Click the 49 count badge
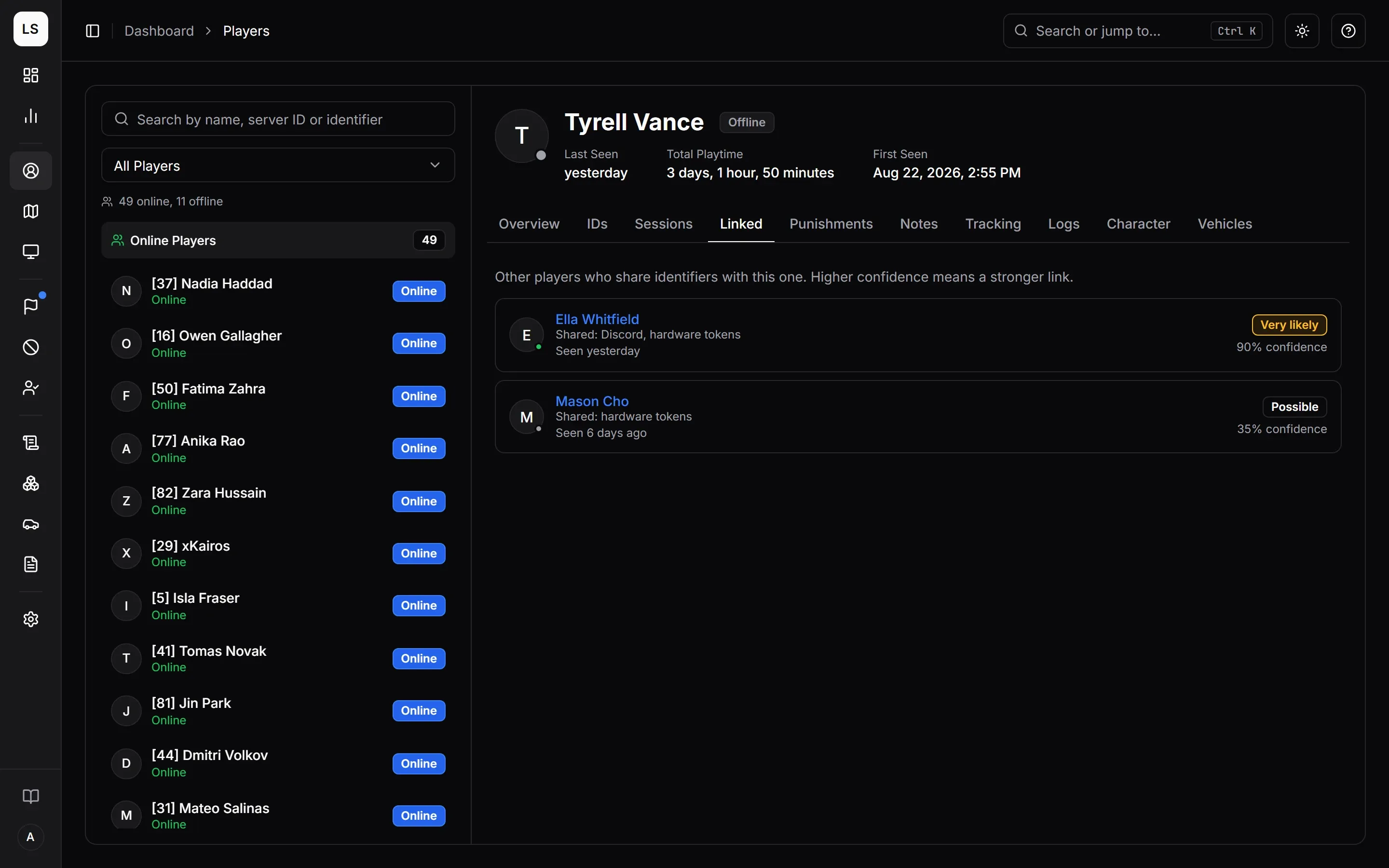The image size is (1389, 868). point(429,240)
